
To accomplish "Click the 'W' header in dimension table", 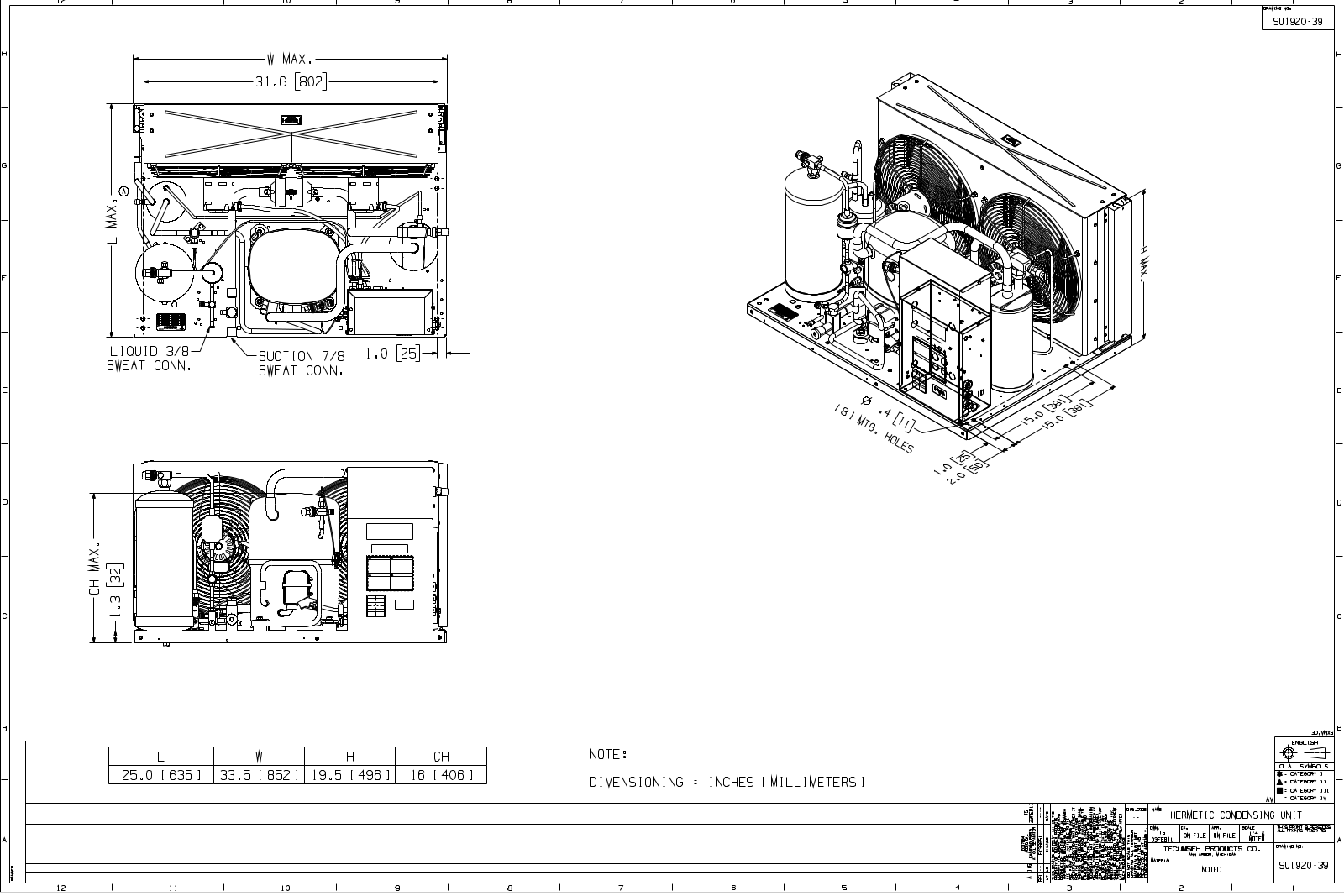I will [x=260, y=757].
